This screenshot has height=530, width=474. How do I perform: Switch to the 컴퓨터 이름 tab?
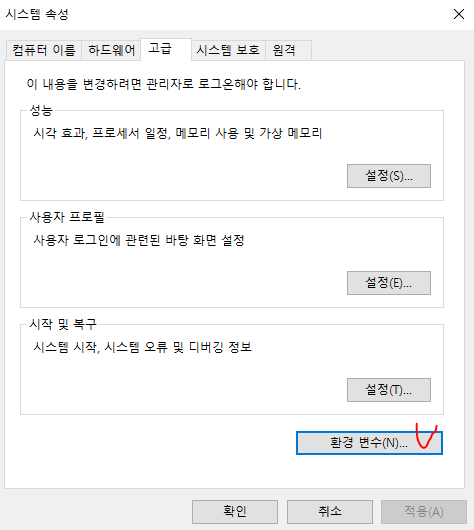(x=44, y=50)
